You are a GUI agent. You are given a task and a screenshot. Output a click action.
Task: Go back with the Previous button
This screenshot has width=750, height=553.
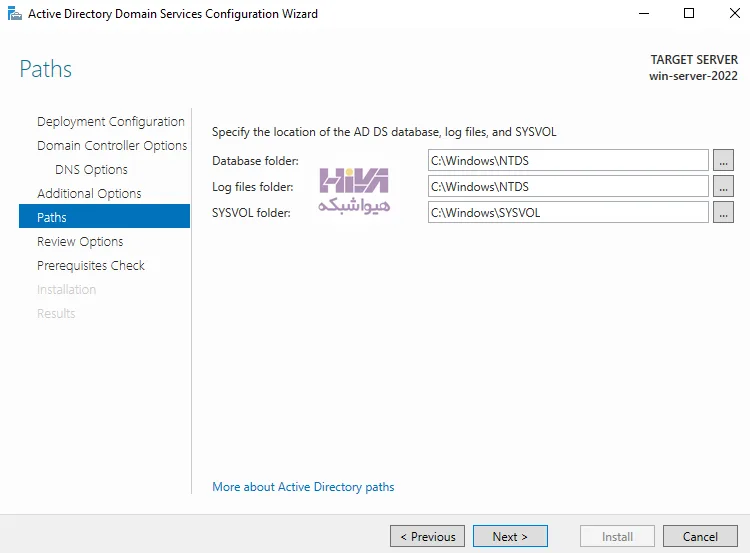(x=427, y=536)
